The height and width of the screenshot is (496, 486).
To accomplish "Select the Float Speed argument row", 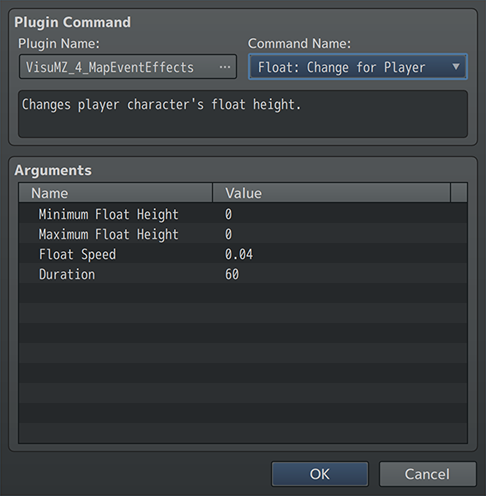I will click(243, 253).
